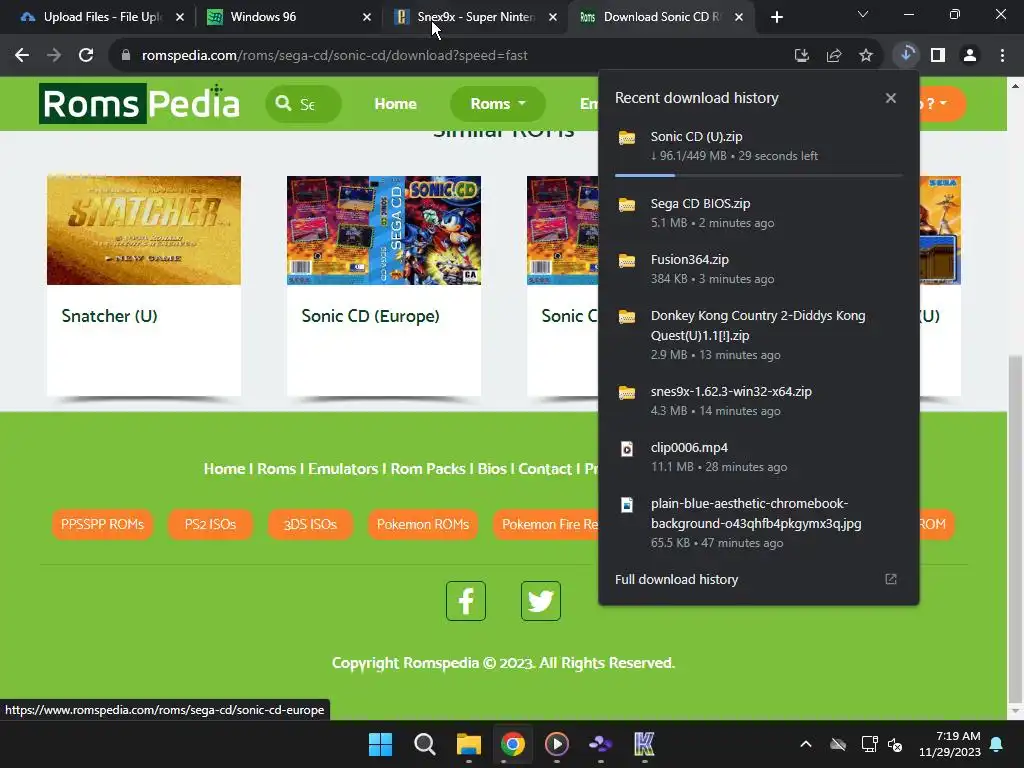Viewport: 1024px width, 768px height.
Task: Reload the Romspedia page
Action: coord(86,56)
